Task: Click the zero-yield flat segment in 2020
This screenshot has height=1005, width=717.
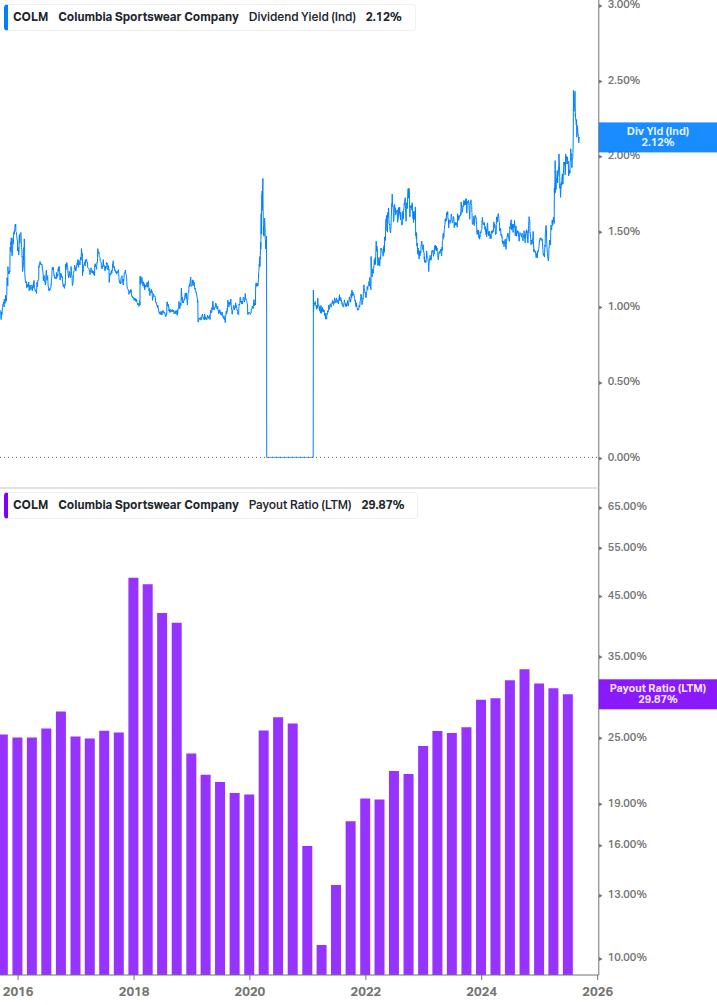Action: tap(290, 457)
